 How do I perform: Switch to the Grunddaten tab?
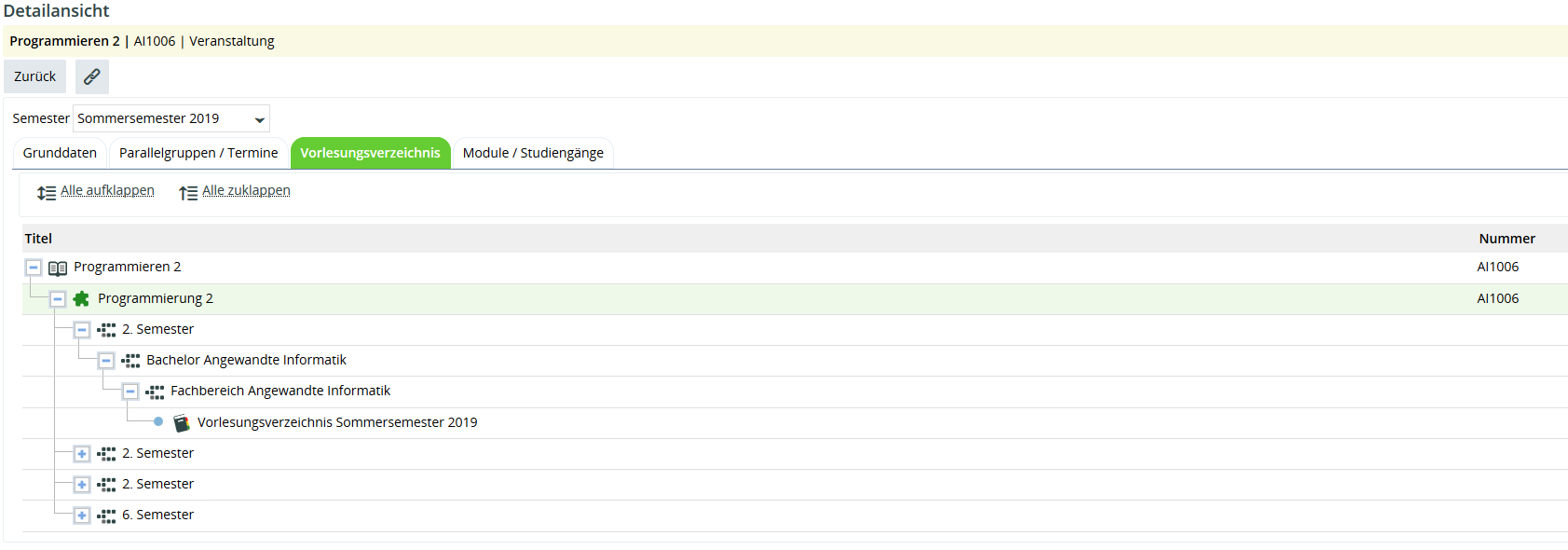click(60, 153)
